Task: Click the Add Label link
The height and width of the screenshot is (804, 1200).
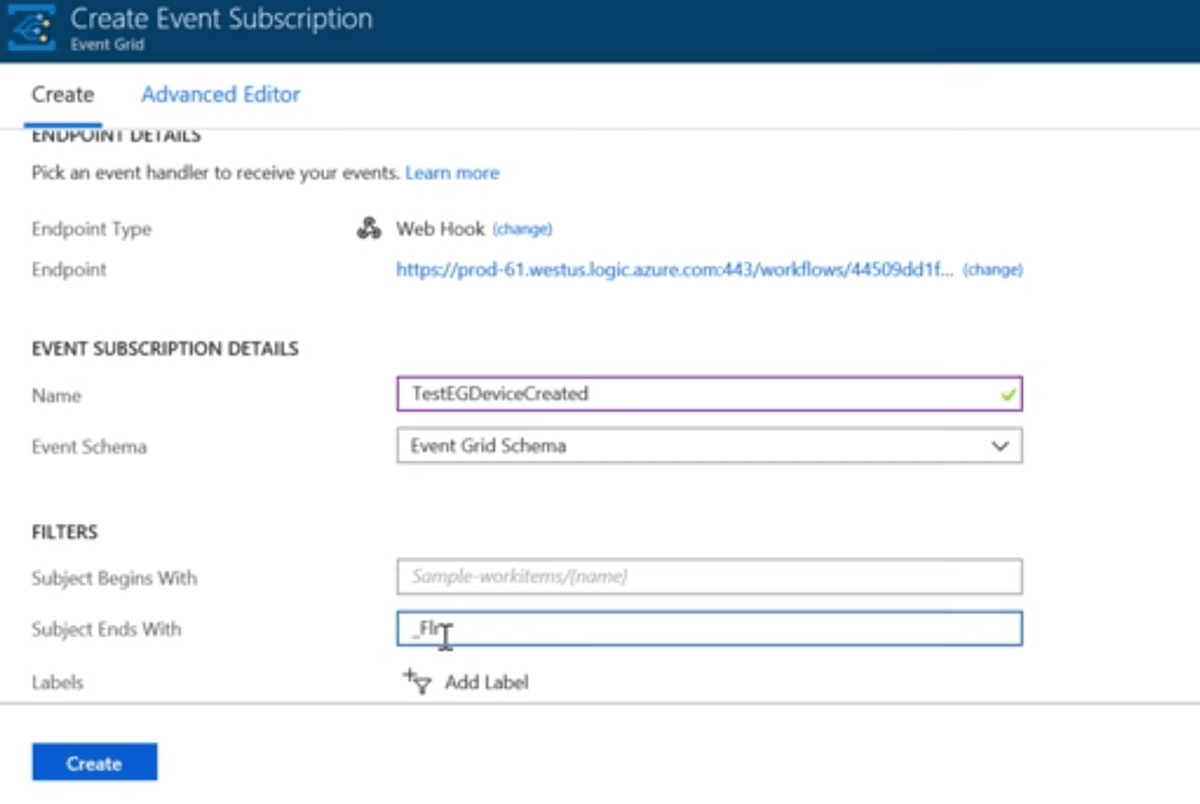Action: (x=487, y=683)
